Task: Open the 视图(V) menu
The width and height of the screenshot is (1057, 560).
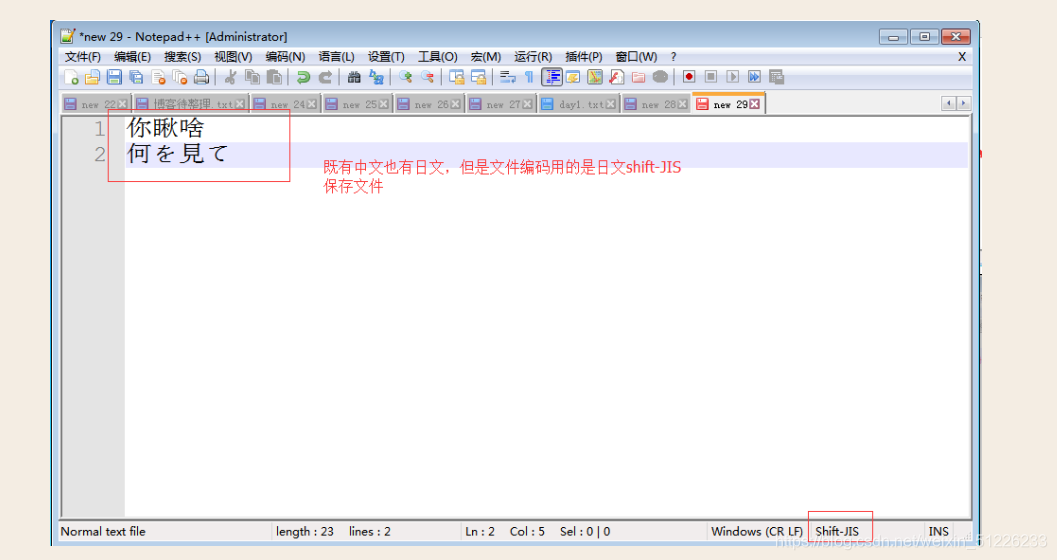Action: (x=233, y=57)
